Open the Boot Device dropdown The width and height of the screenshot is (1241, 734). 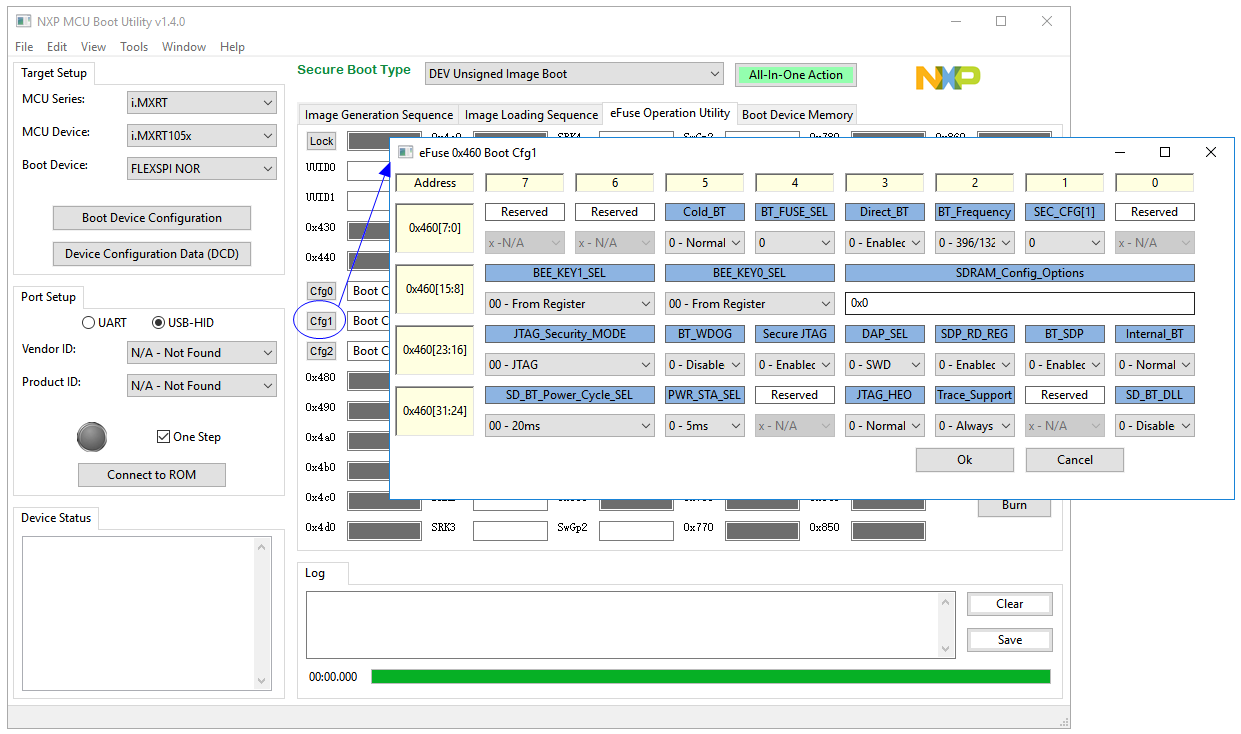coord(202,168)
